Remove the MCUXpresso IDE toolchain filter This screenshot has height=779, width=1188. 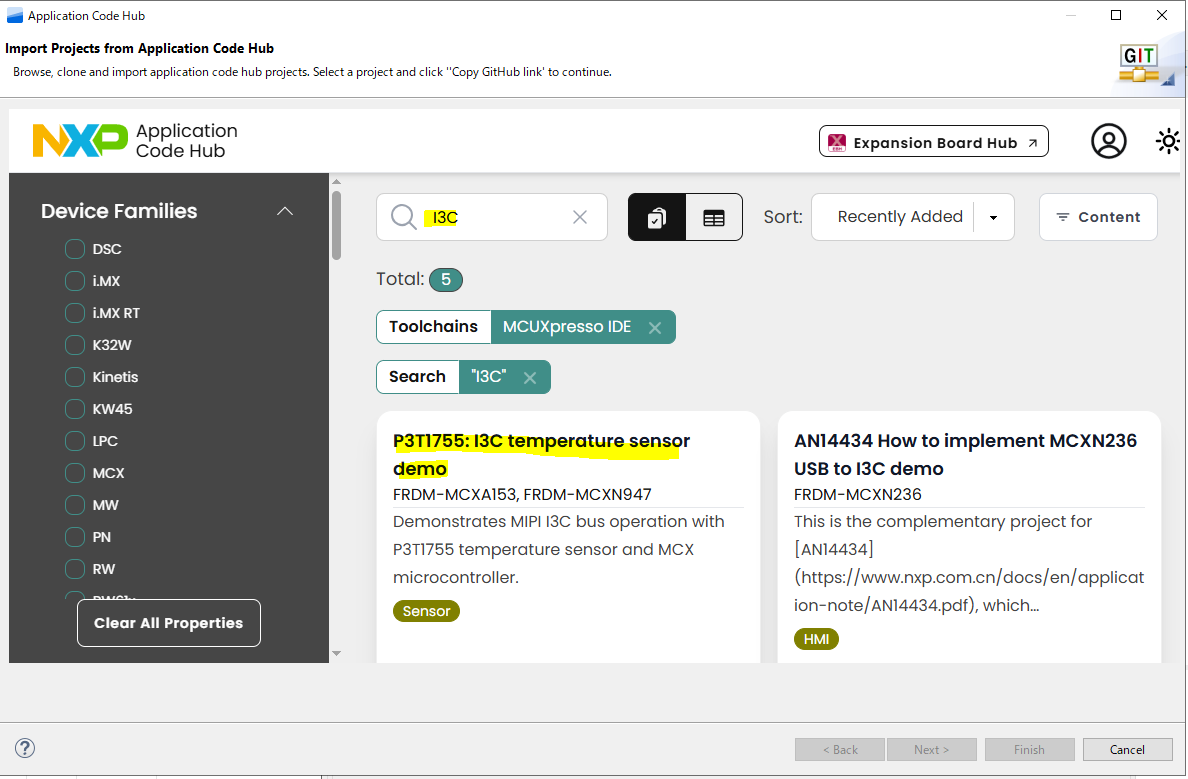(x=655, y=327)
